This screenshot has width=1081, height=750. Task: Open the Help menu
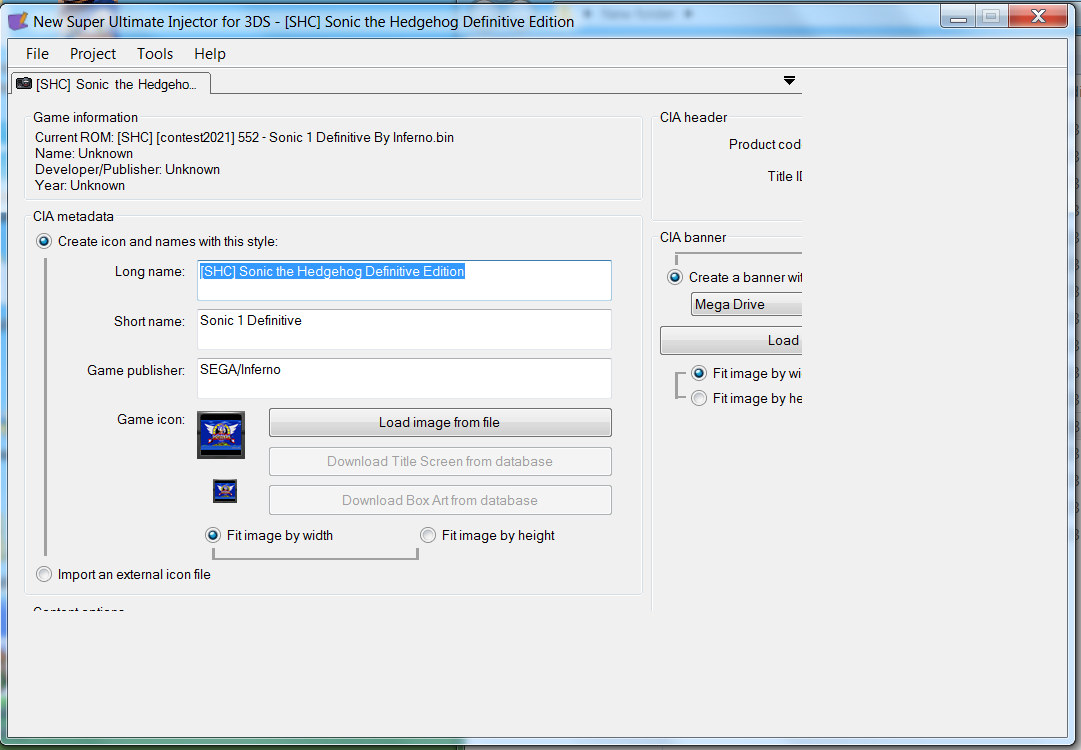coord(210,54)
